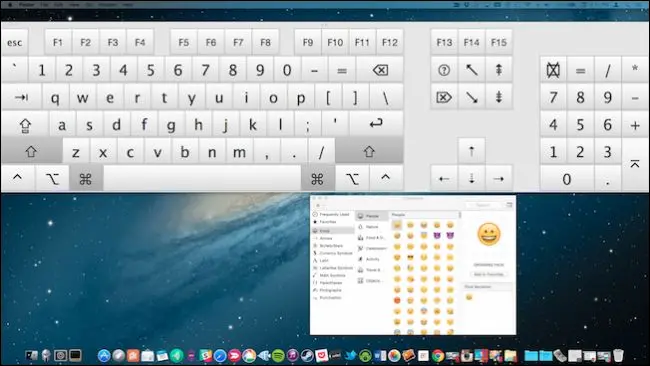Toggle the right control key
The width and height of the screenshot is (650, 366).
pos(386,179)
